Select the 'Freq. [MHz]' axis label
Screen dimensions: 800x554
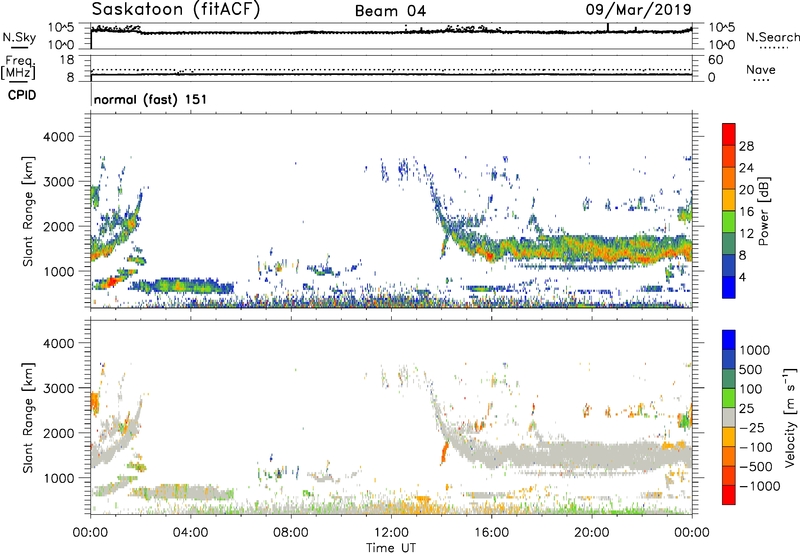point(19,67)
